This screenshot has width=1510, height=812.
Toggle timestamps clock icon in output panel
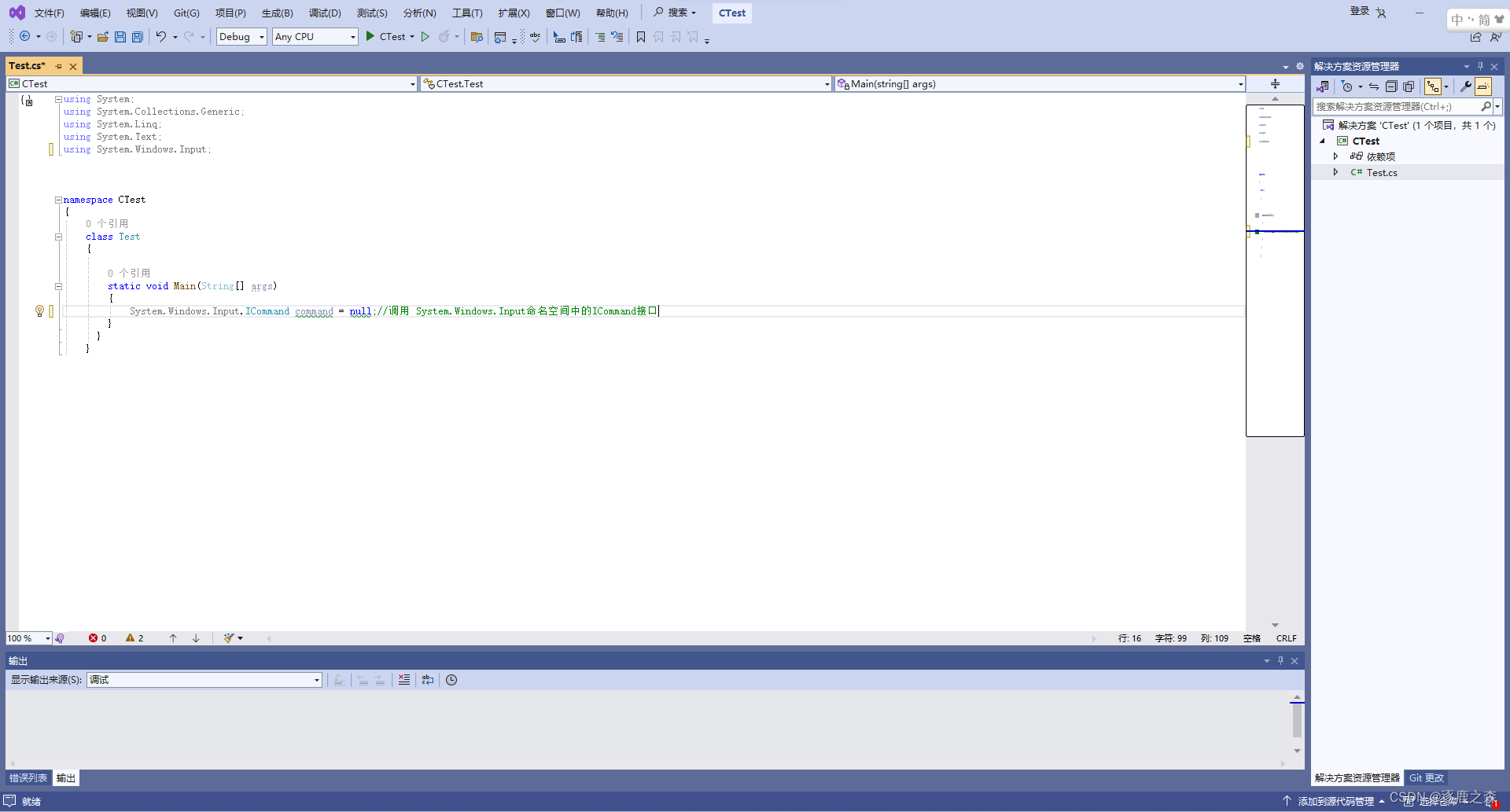(451, 680)
